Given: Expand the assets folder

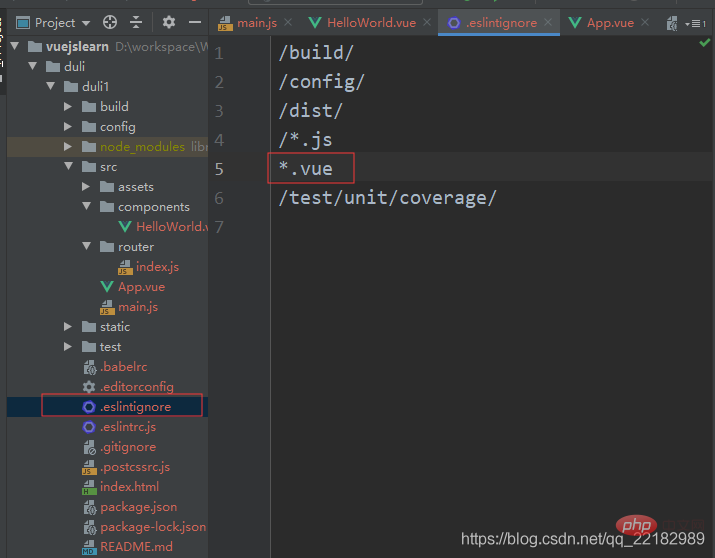Looking at the screenshot, I should (x=86, y=186).
